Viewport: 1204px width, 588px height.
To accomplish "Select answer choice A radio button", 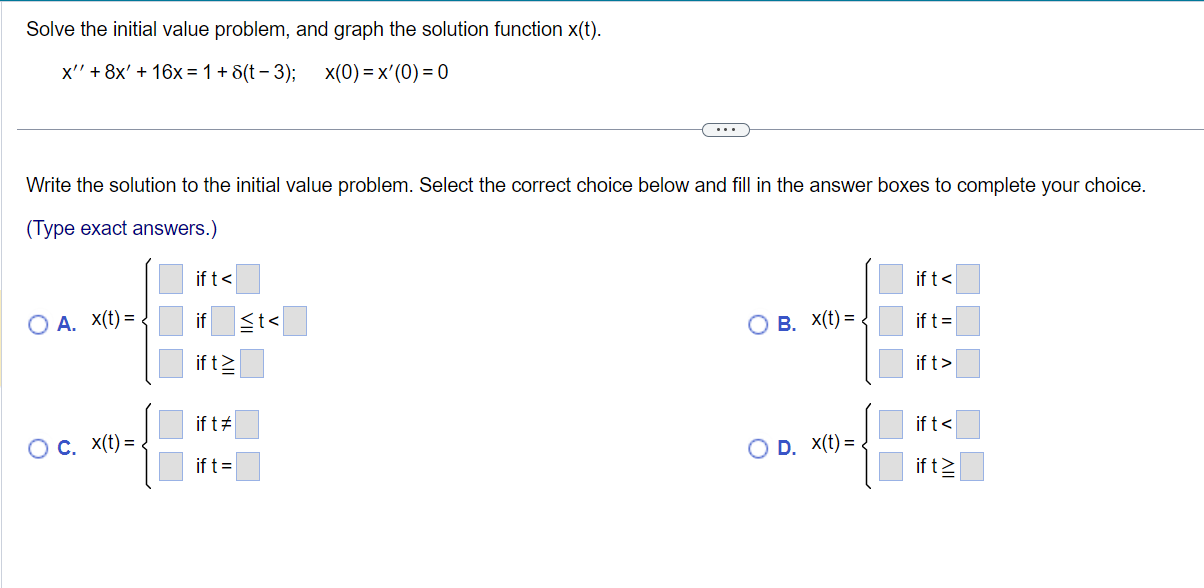I will [38, 323].
